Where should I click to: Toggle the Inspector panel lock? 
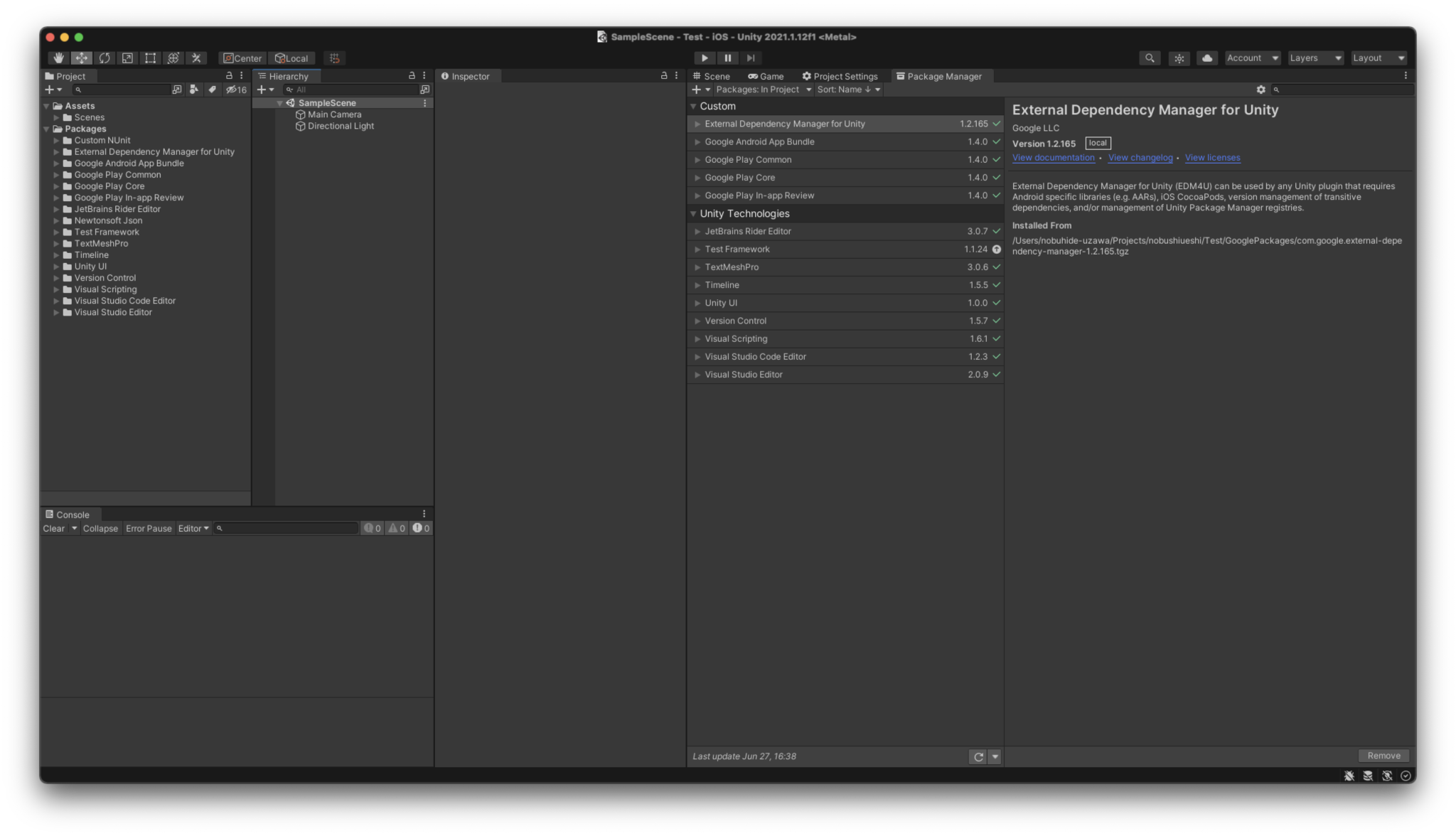[664, 75]
